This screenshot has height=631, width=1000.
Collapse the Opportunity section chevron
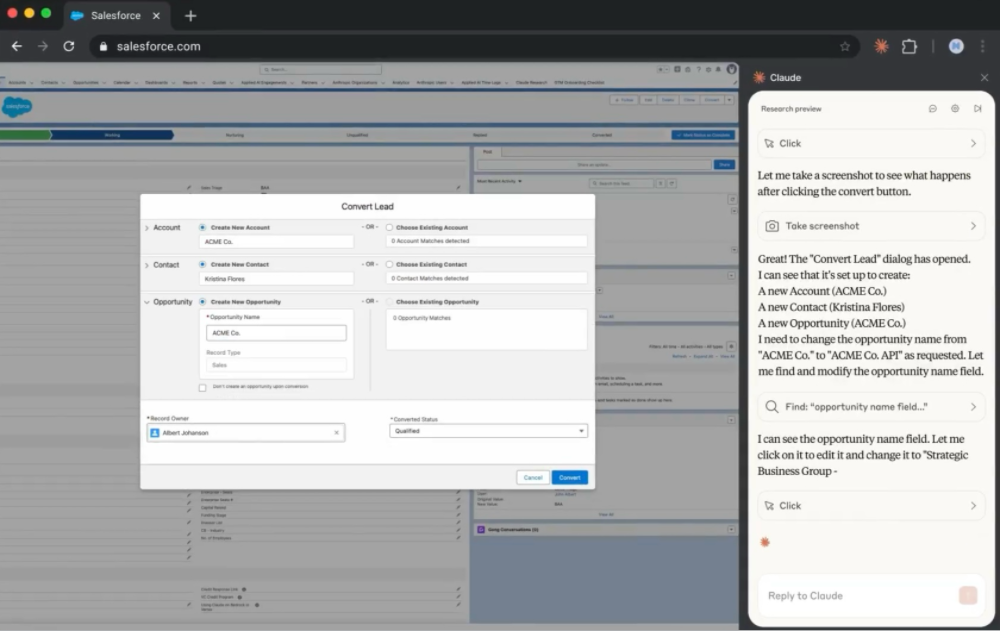coord(146,302)
